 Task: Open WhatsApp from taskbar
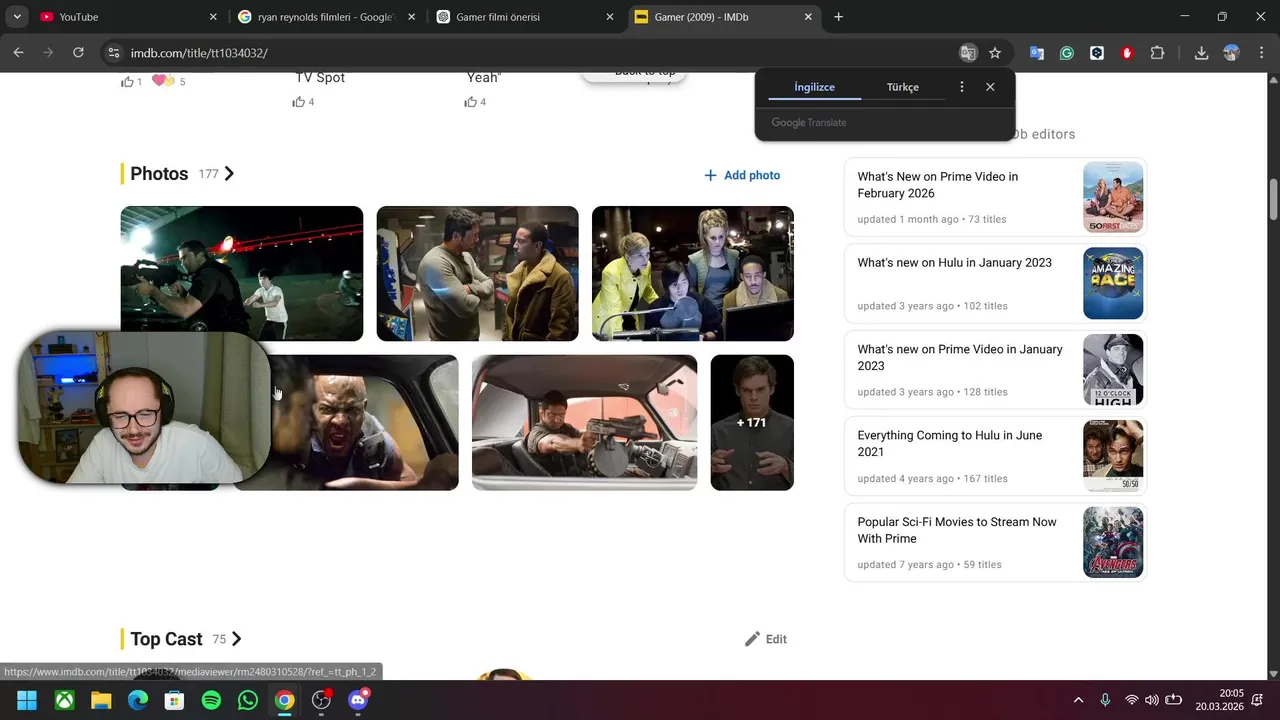coord(248,700)
